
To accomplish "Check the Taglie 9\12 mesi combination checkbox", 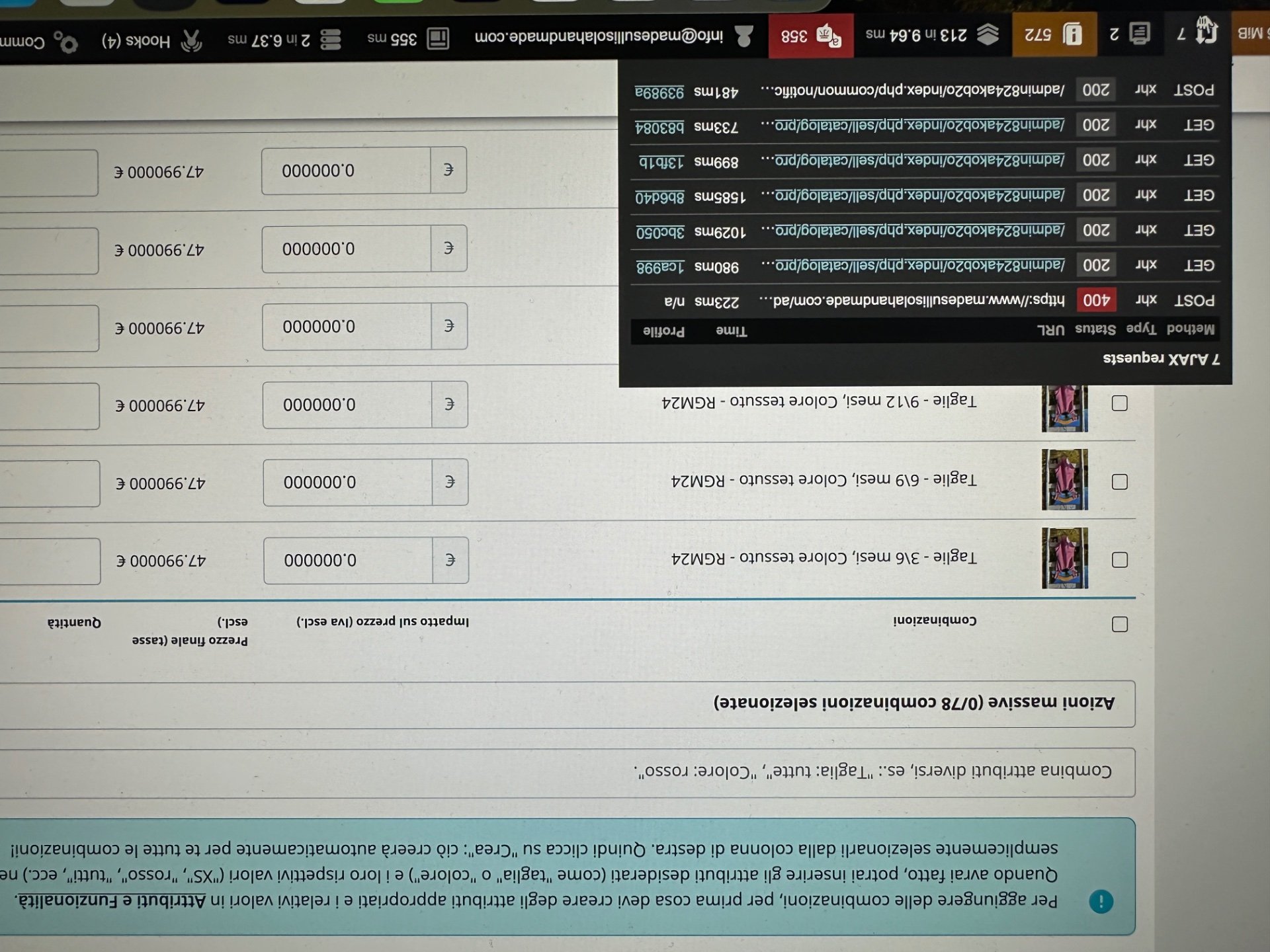I will 1119,403.
